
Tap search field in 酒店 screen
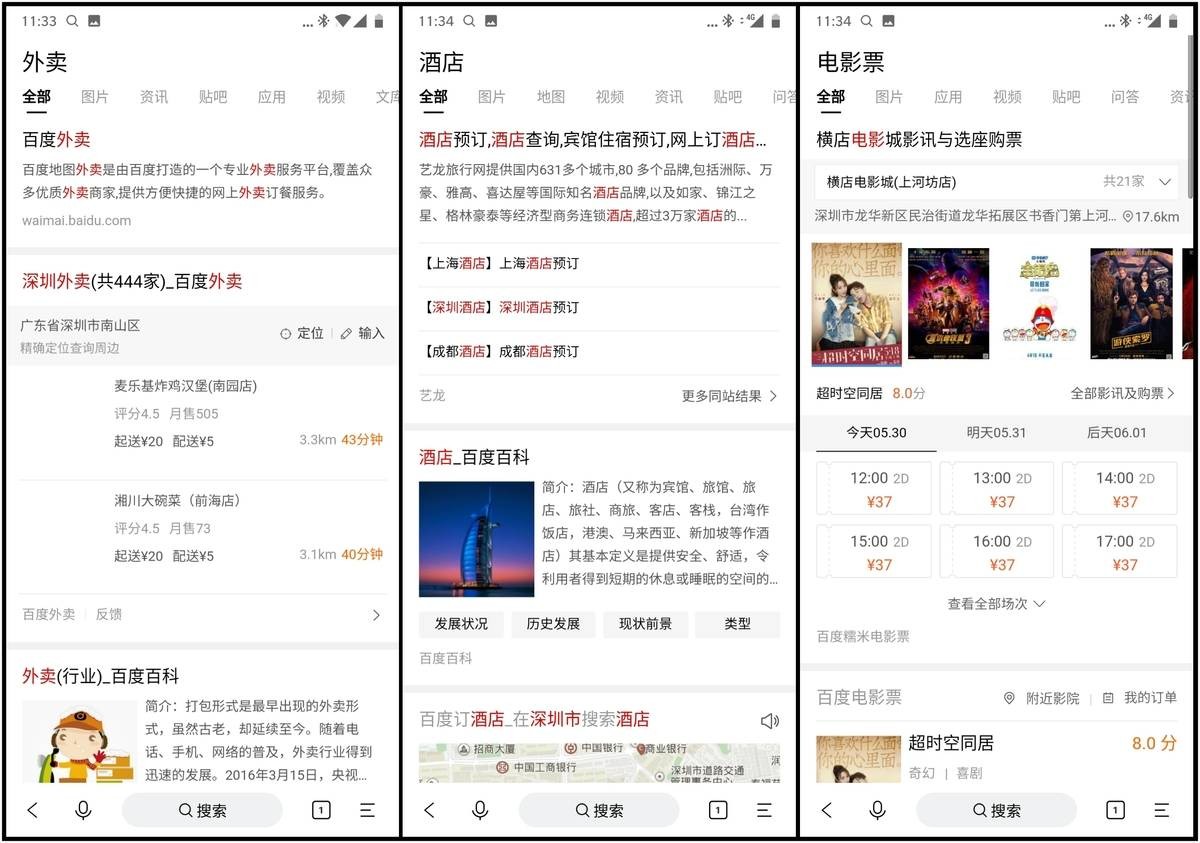click(x=598, y=810)
